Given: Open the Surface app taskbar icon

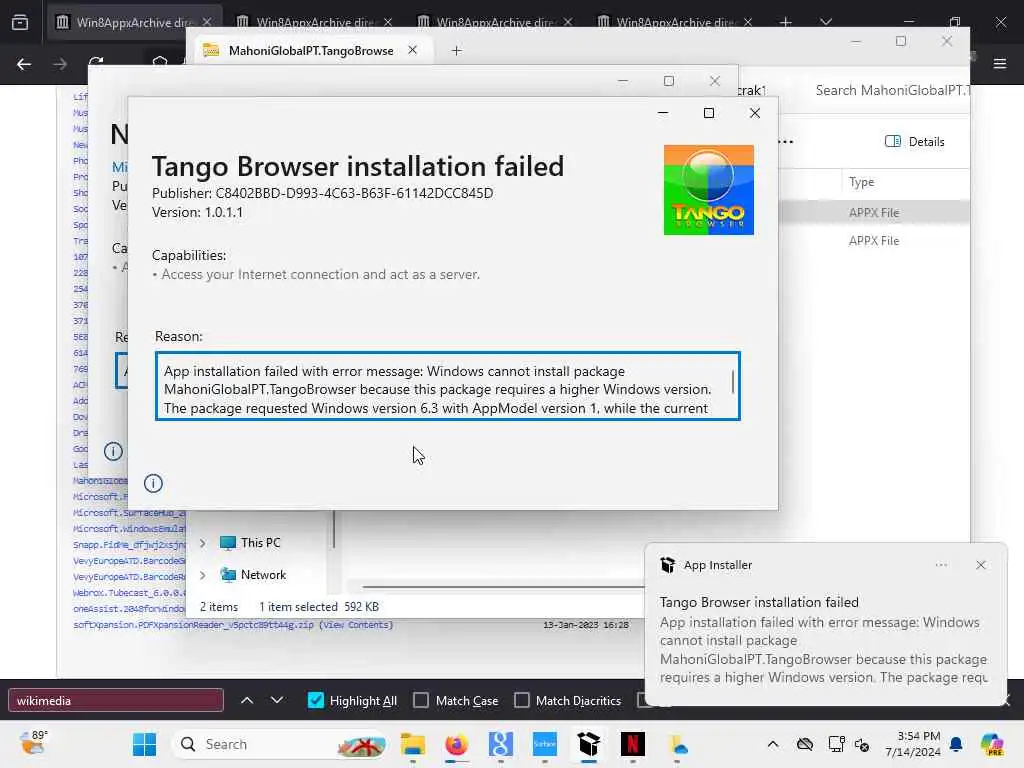Looking at the screenshot, I should [x=545, y=744].
